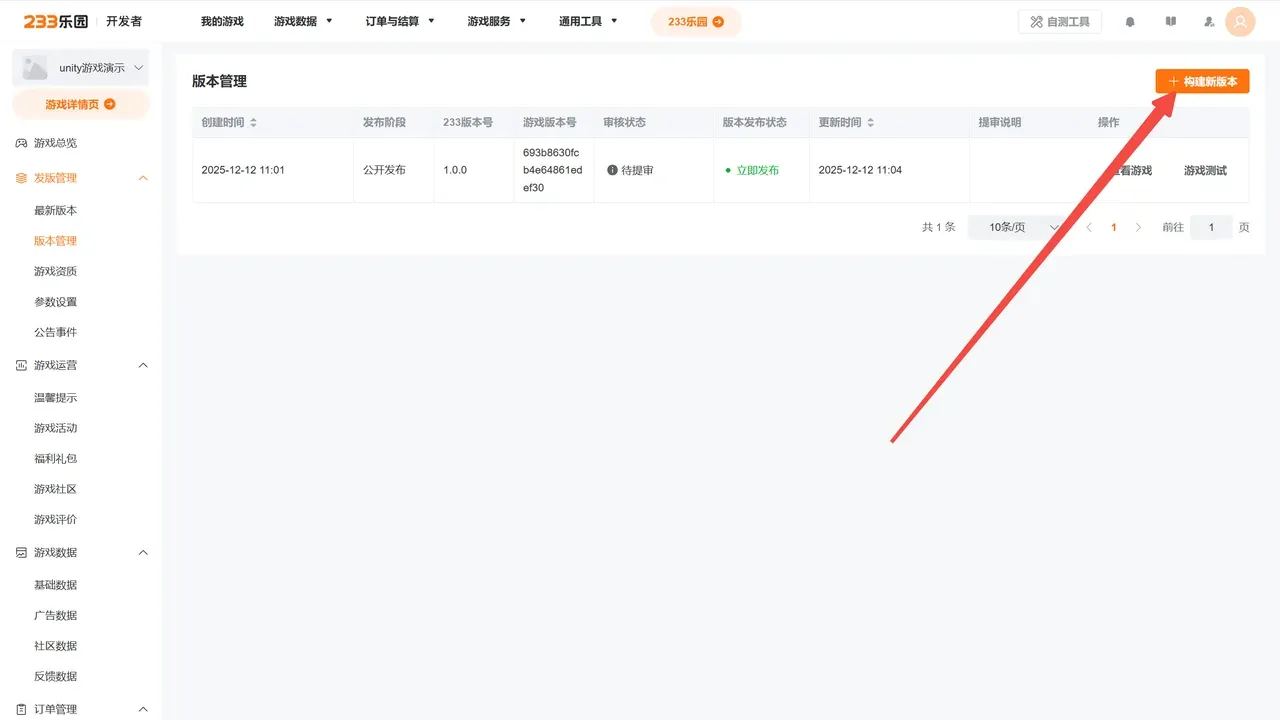Sort by 创建时间 column sort icon

point(253,122)
